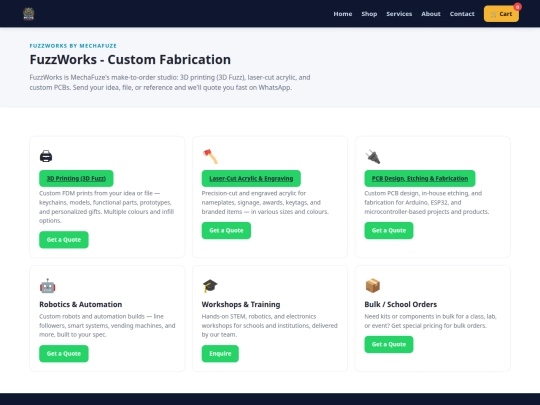Get a Quote for 3D Printing
Viewport: 540px width, 405px height.
[x=64, y=240]
